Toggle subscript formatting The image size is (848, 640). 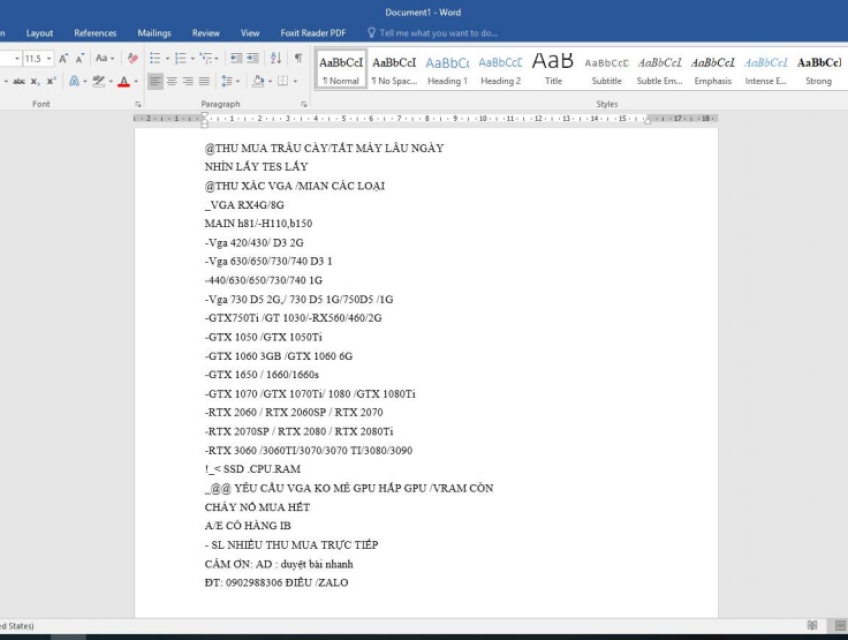(34, 81)
